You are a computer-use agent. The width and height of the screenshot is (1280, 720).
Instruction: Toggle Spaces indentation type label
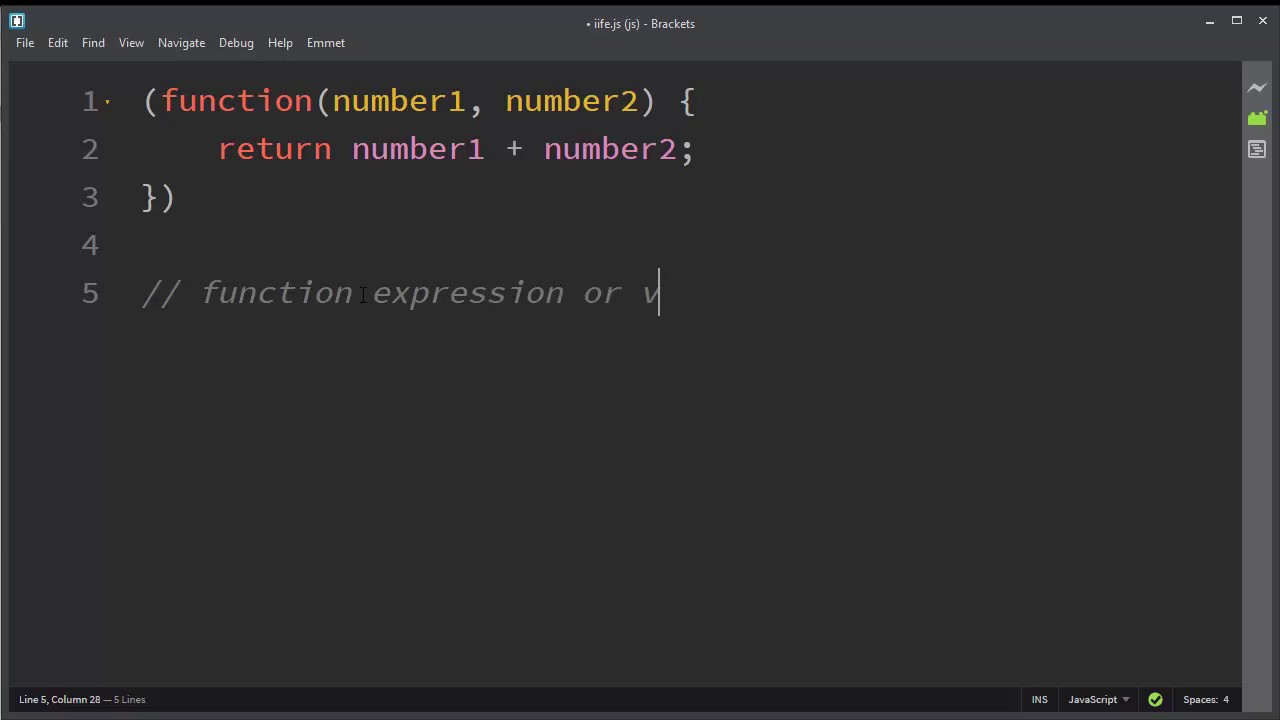coord(1200,700)
